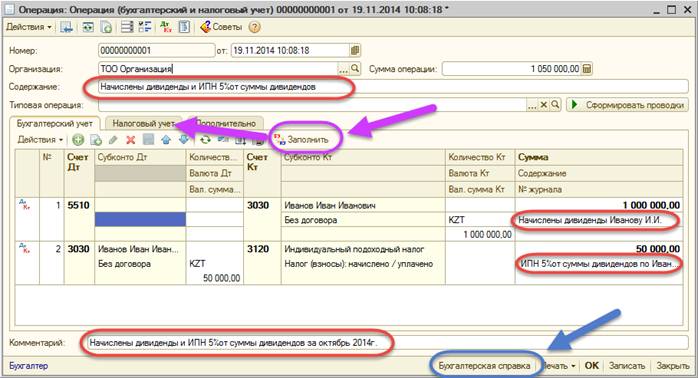Select the highlighted blue Субконто Дт cell in row 1
This screenshot has width=698, height=378.
click(x=140, y=219)
